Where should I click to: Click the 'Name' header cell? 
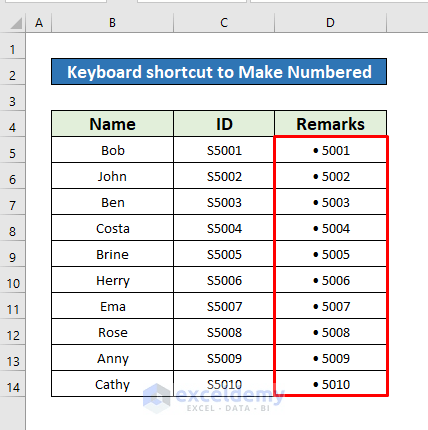[x=113, y=124]
